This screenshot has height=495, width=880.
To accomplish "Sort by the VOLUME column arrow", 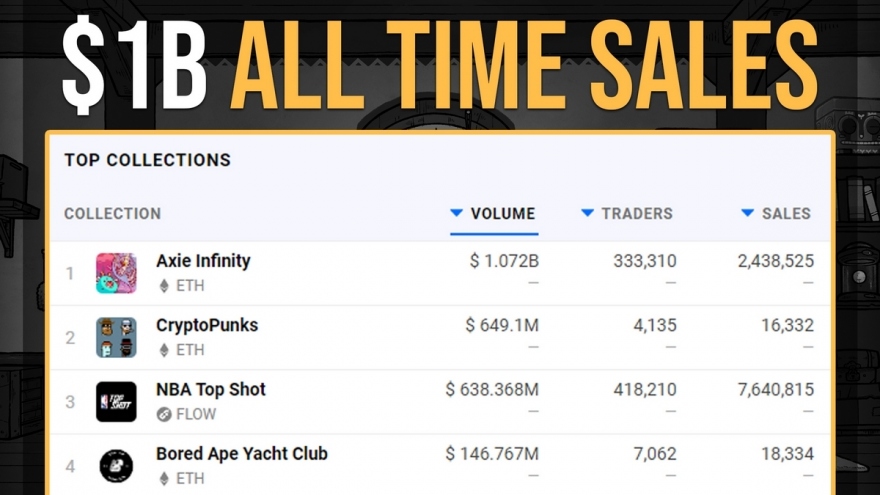I will tap(456, 213).
